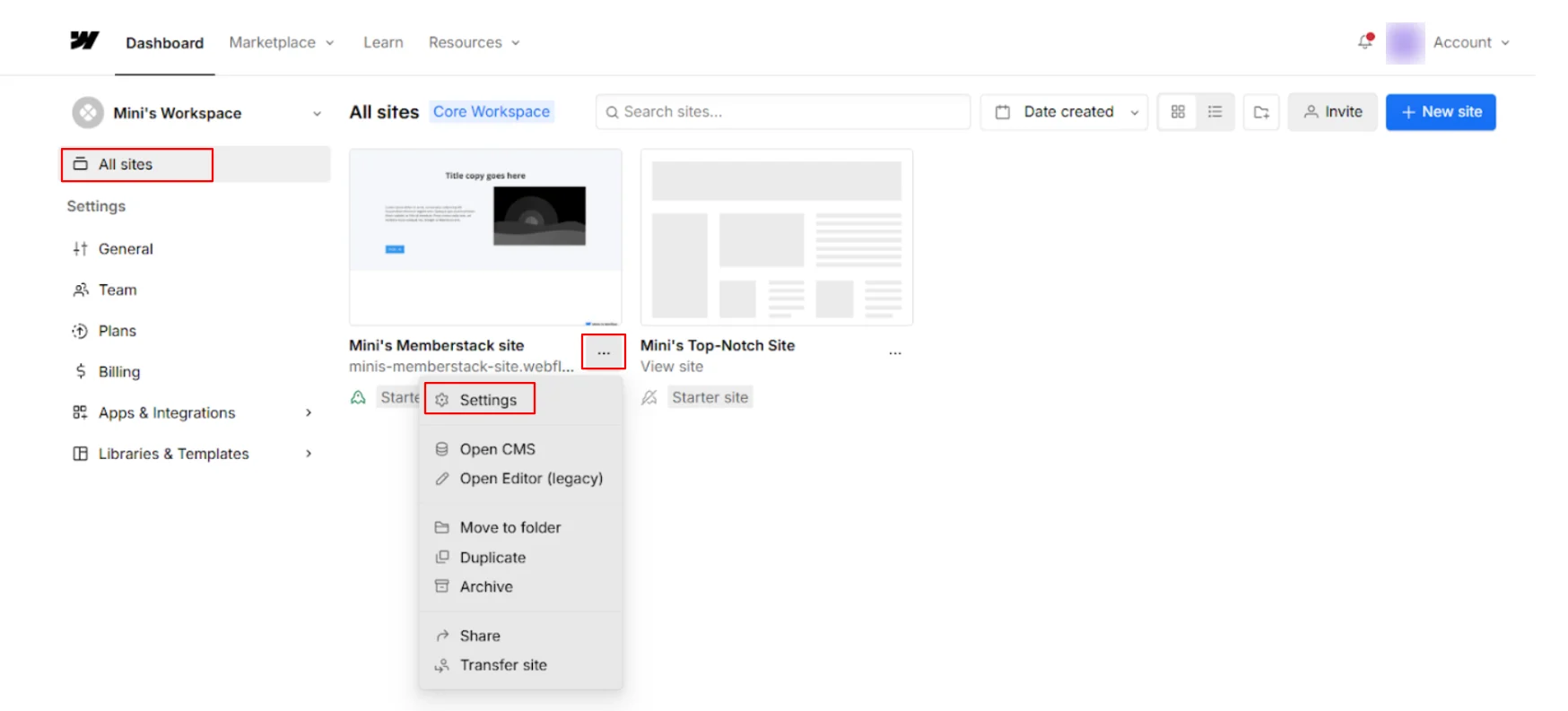This screenshot has width=1568, height=711.
Task: Click the Starter site badge for Top-Notch Site
Action: (x=710, y=397)
